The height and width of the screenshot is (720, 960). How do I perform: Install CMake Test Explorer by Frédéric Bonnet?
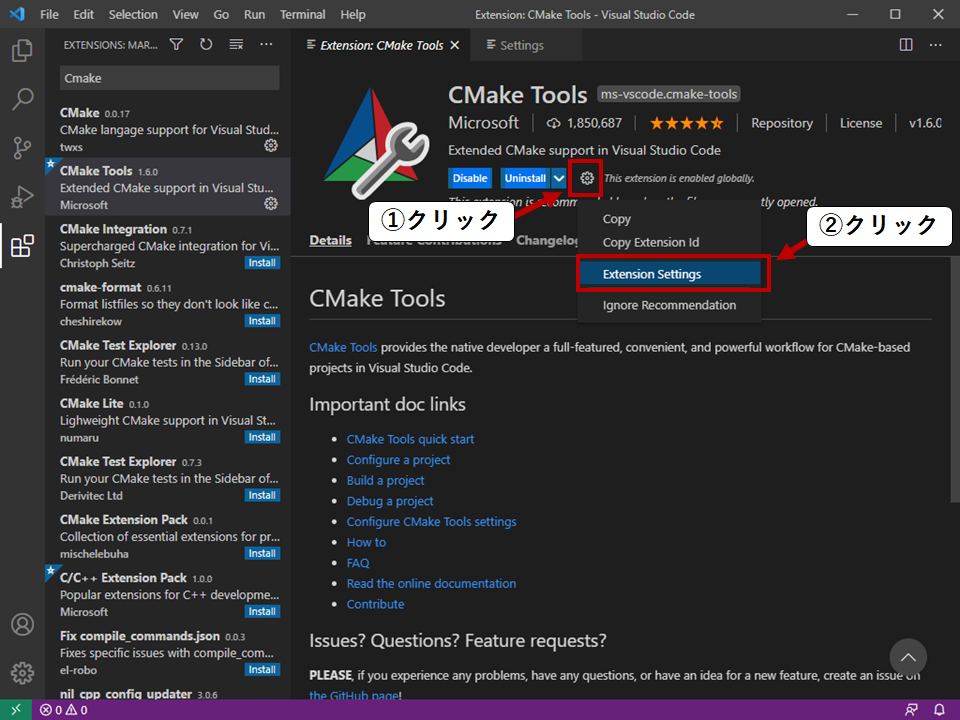click(262, 379)
